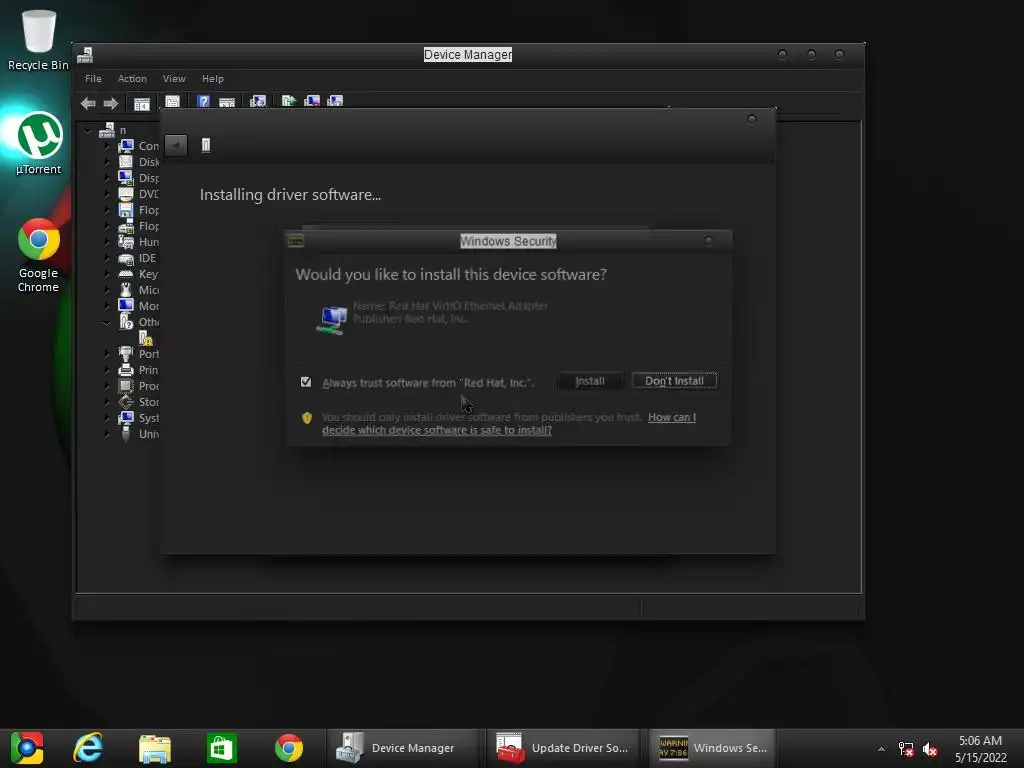Open 'How can I decide which device software' link
Viewport: 1024px width, 768px height.
point(509,424)
